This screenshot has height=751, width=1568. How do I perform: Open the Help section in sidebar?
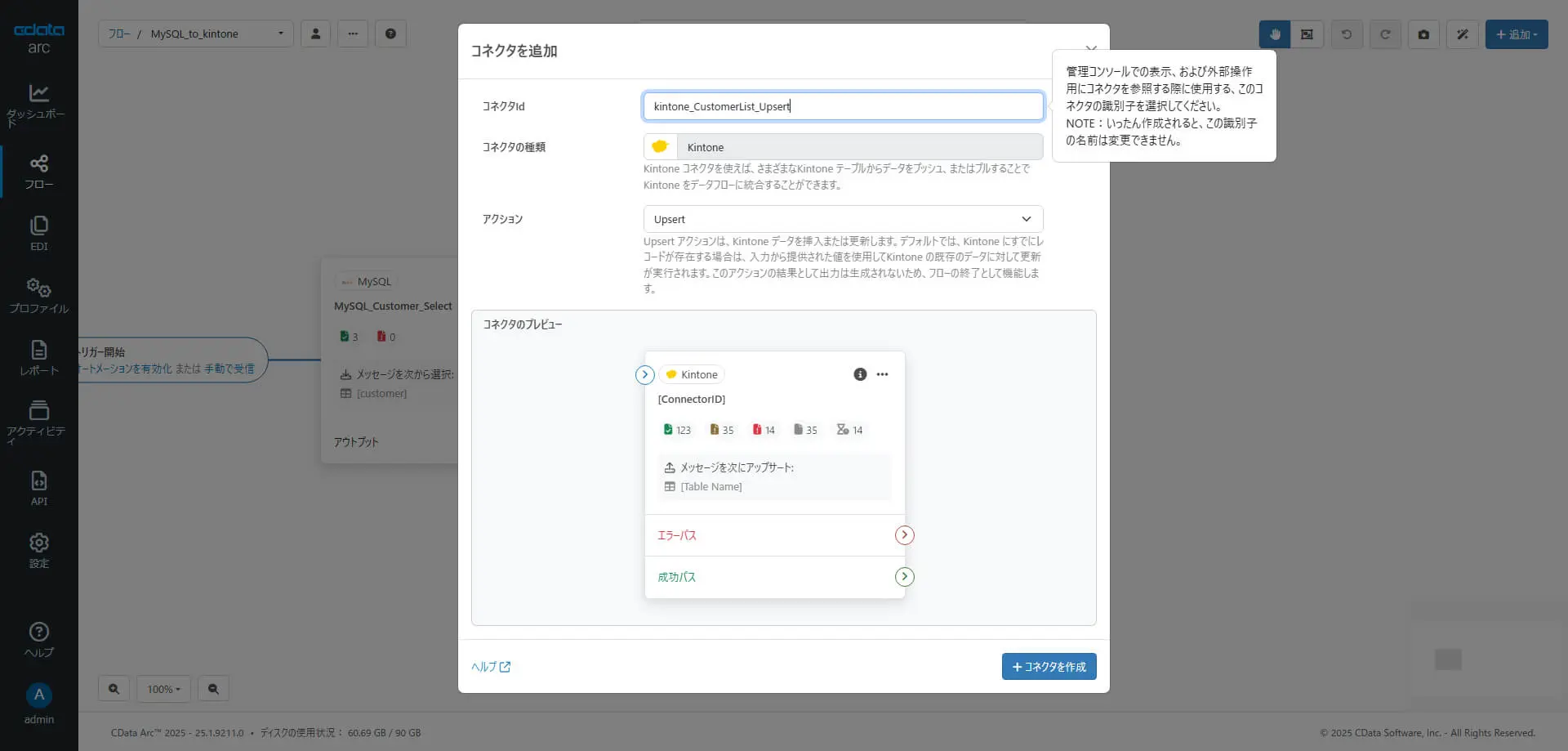coord(38,640)
